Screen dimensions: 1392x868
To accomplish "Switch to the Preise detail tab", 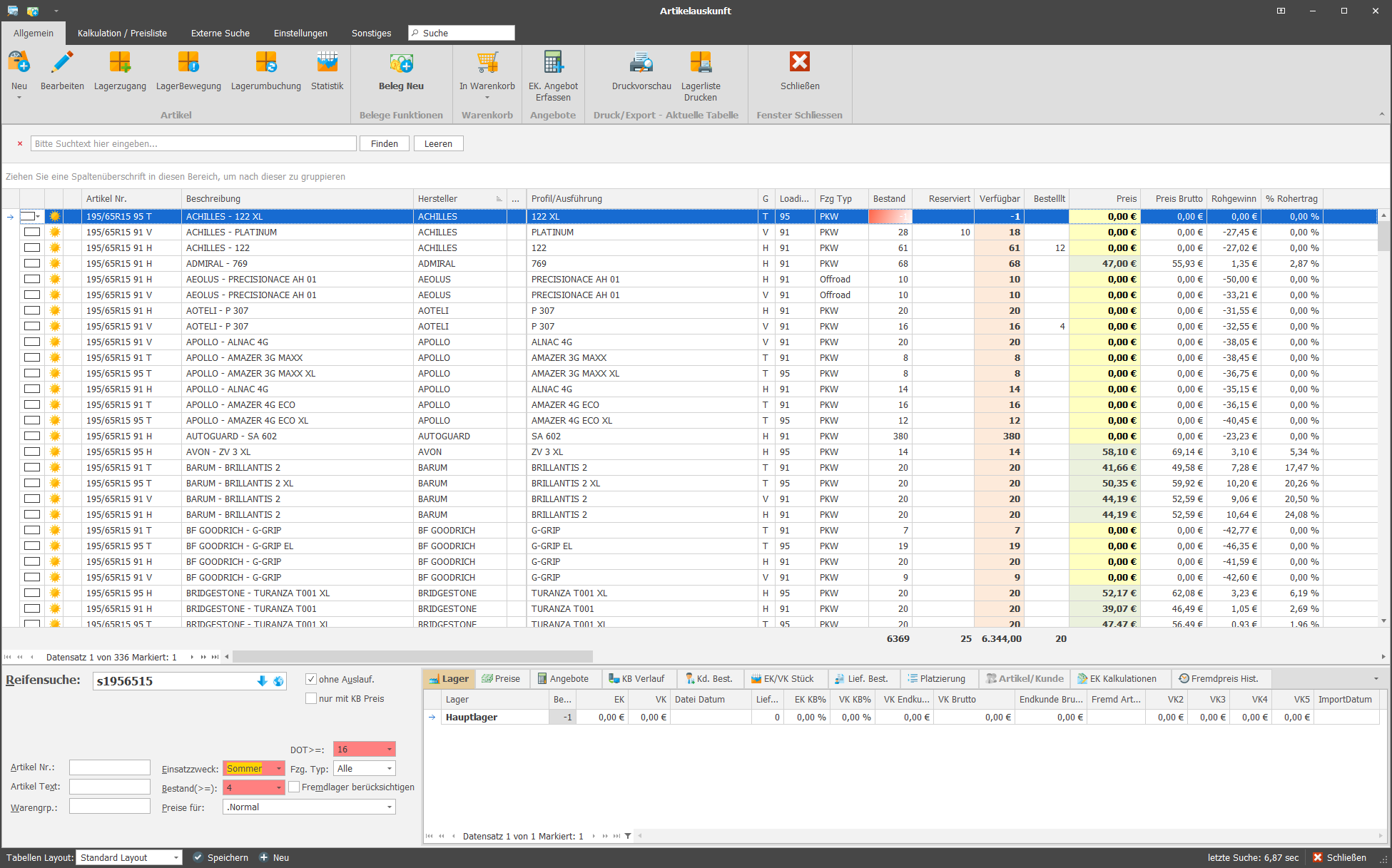I will 502,678.
